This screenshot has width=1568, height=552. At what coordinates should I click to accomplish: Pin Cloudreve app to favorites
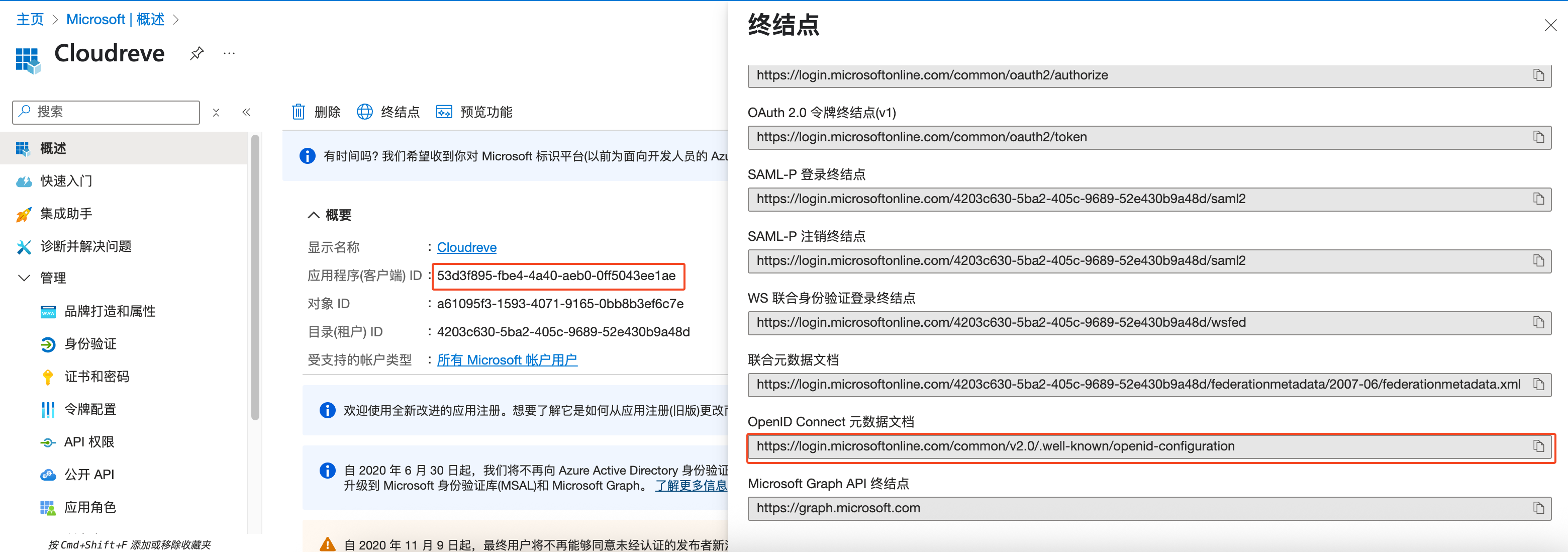pyautogui.click(x=196, y=54)
